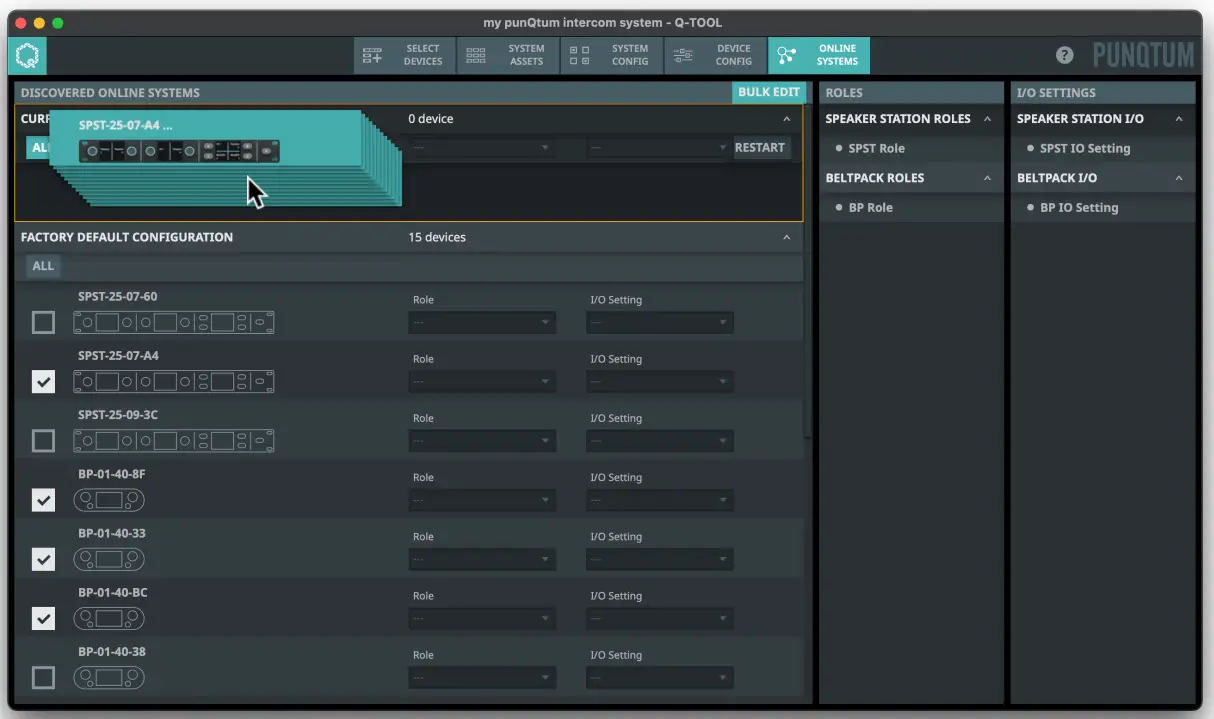Uncheck the BP-01-40-8F device checkbox
1214x719 pixels.
43,499
